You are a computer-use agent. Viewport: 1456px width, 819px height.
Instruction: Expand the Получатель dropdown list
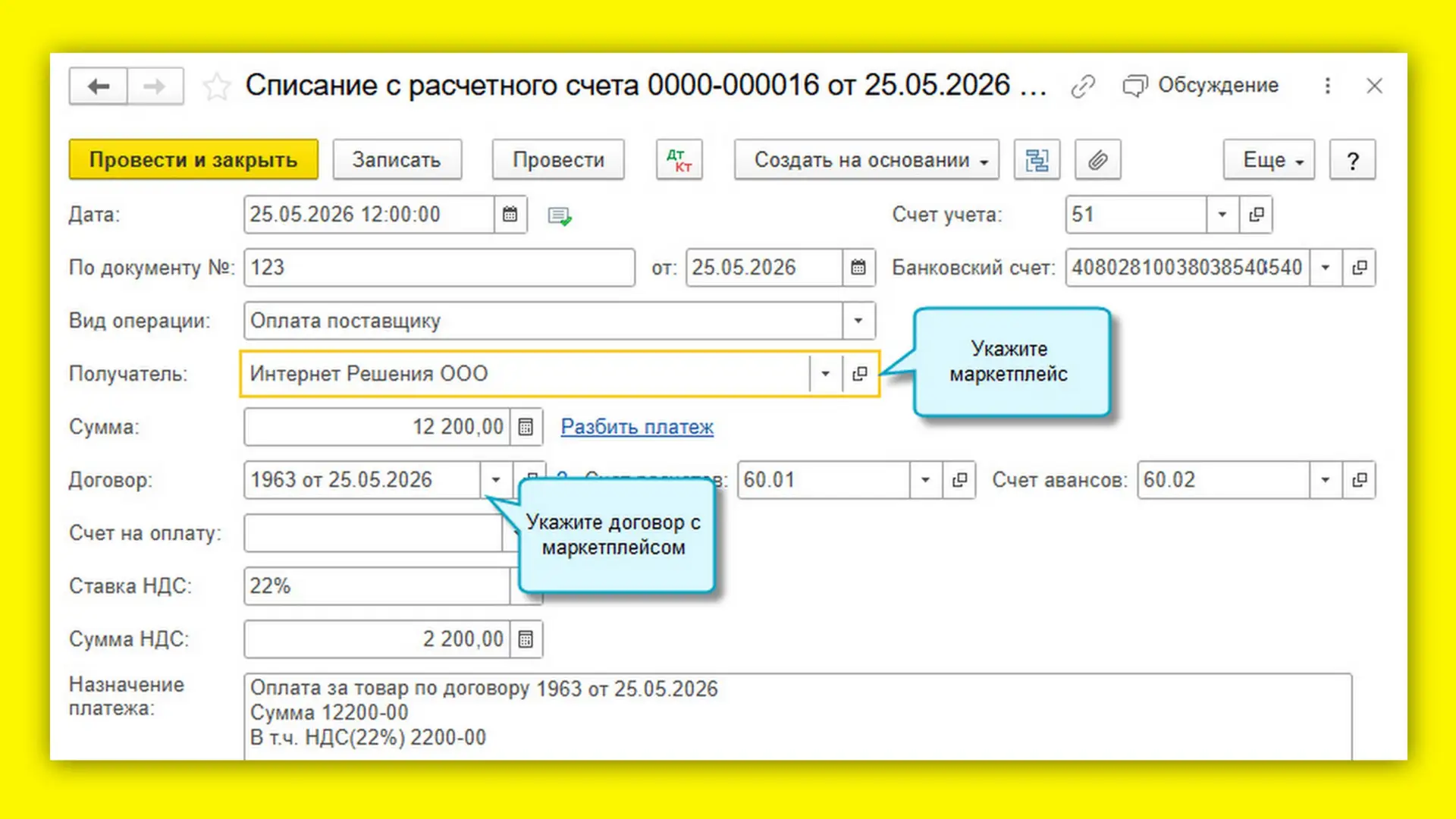pyautogui.click(x=825, y=374)
